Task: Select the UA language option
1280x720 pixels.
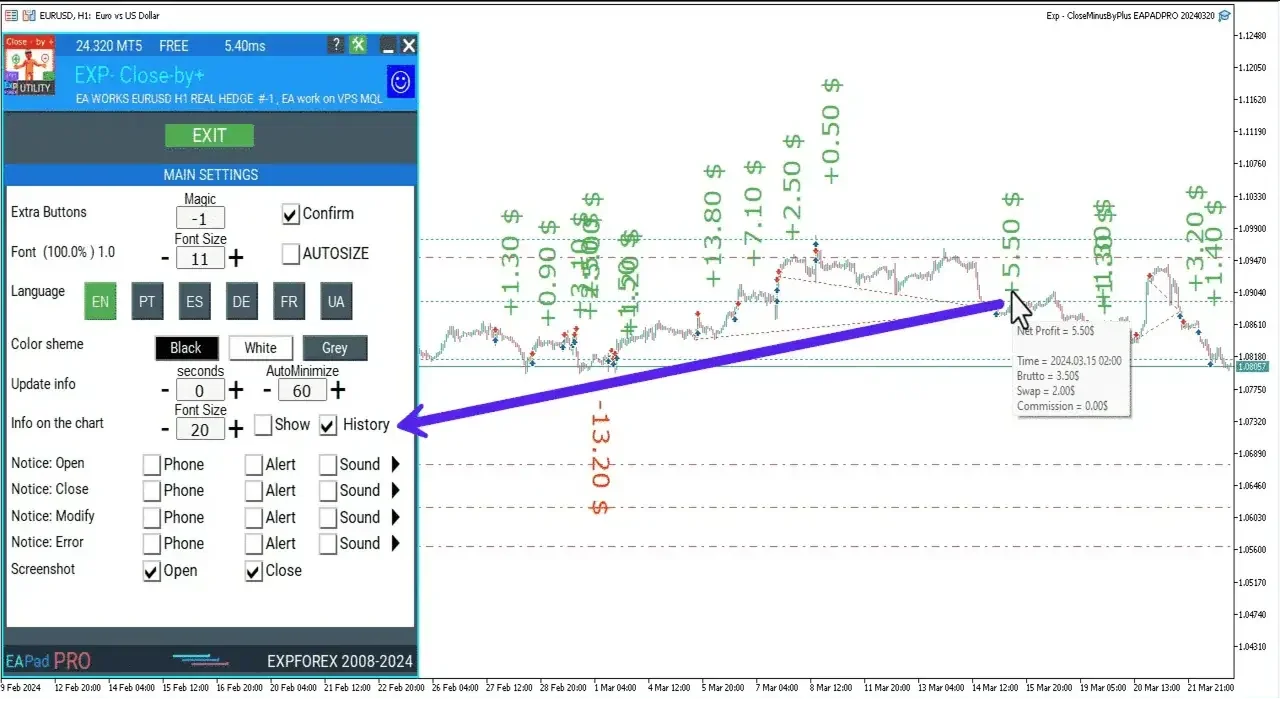Action: [x=336, y=301]
